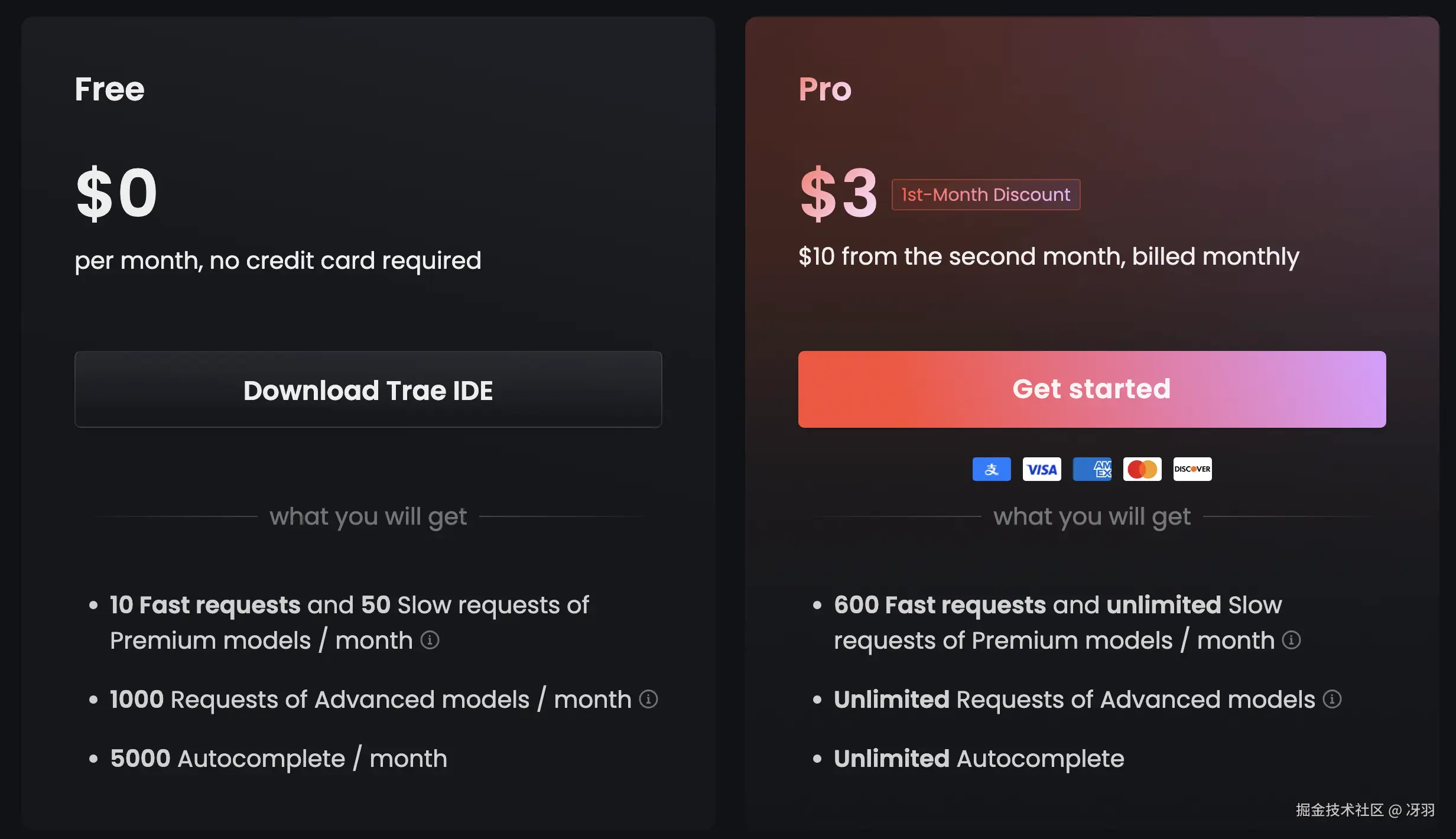Click the $3 price on Pro plan

(838, 193)
